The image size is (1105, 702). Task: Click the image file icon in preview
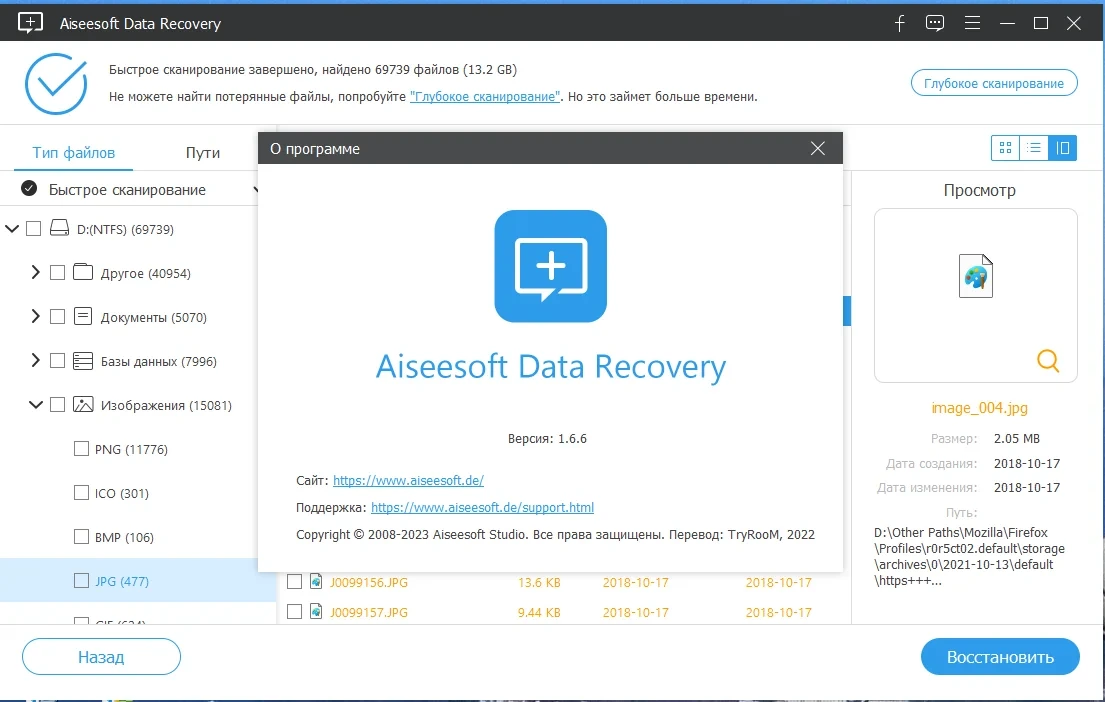pyautogui.click(x=976, y=276)
